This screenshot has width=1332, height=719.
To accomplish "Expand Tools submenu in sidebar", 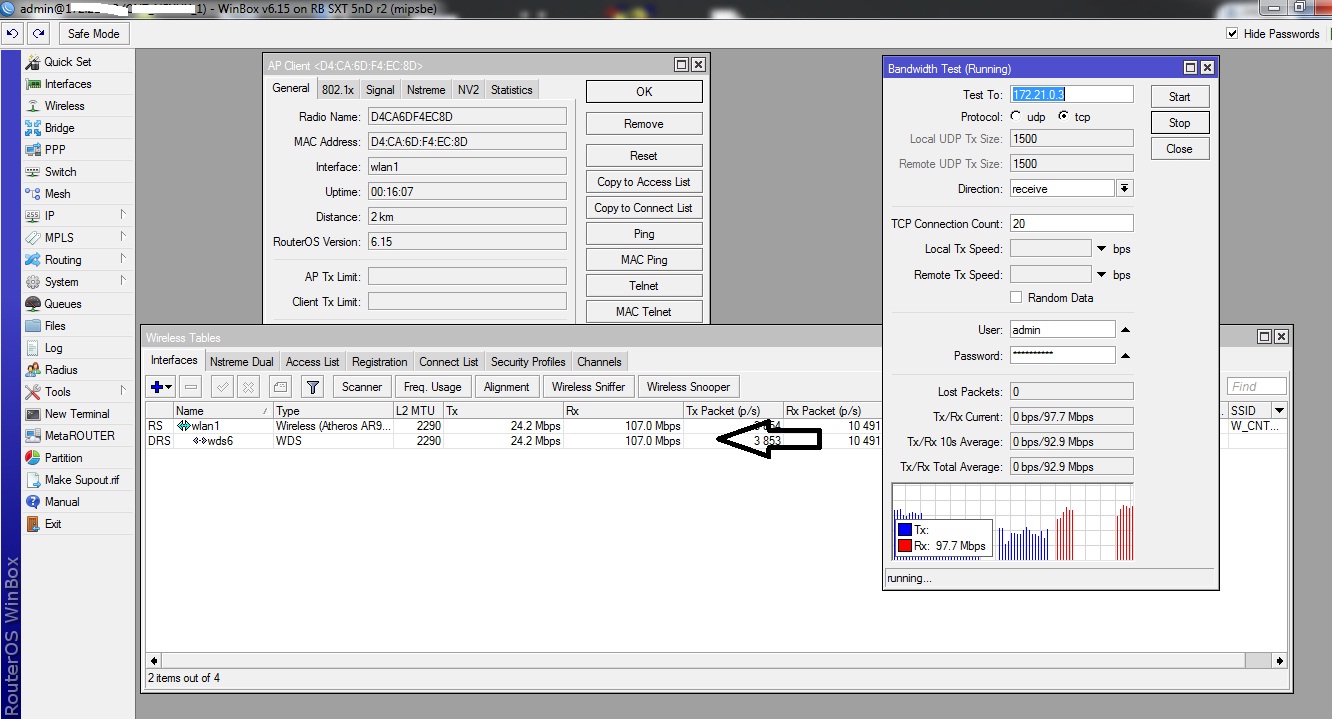I will click(123, 391).
